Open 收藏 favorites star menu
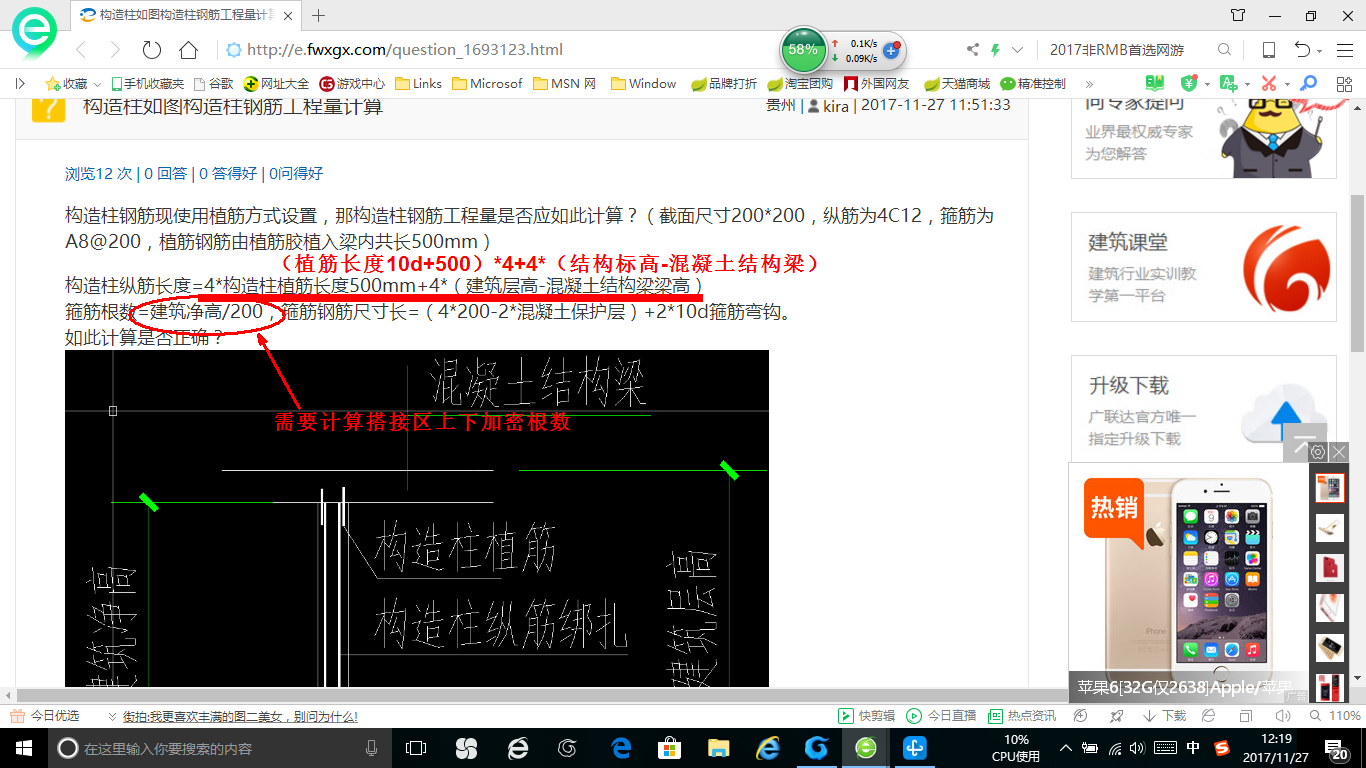1366x768 pixels. pyautogui.click(x=74, y=84)
